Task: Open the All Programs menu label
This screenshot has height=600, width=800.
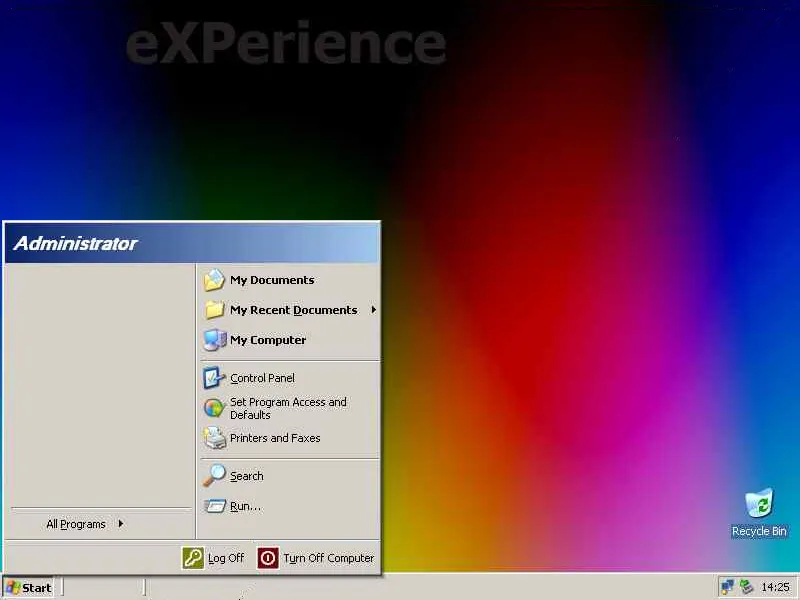Action: point(76,524)
